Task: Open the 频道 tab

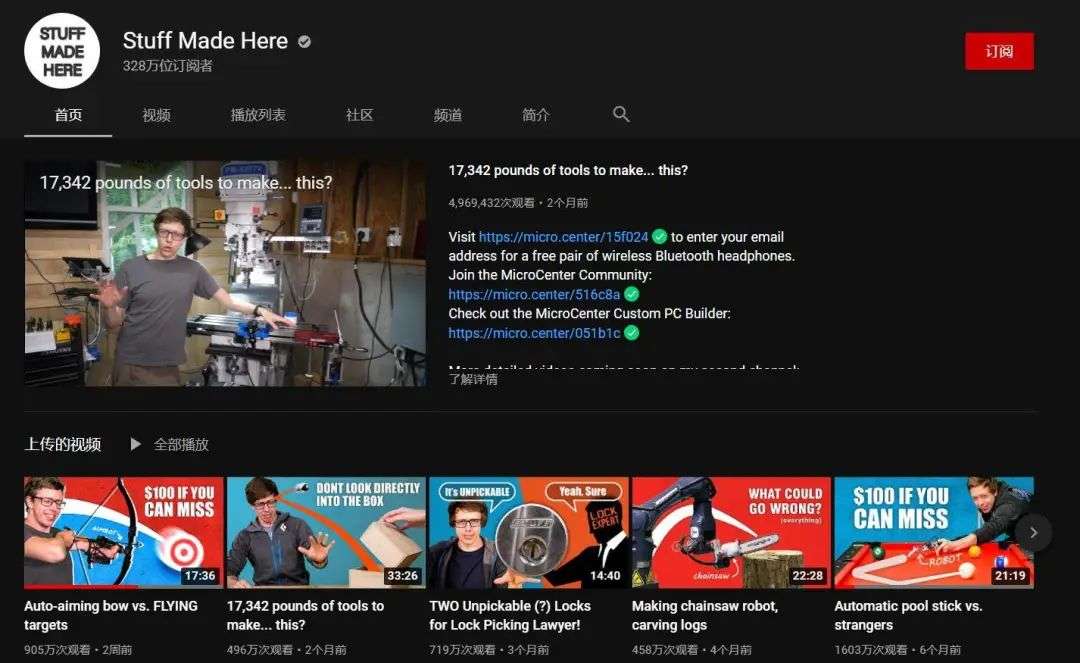Action: [x=448, y=115]
